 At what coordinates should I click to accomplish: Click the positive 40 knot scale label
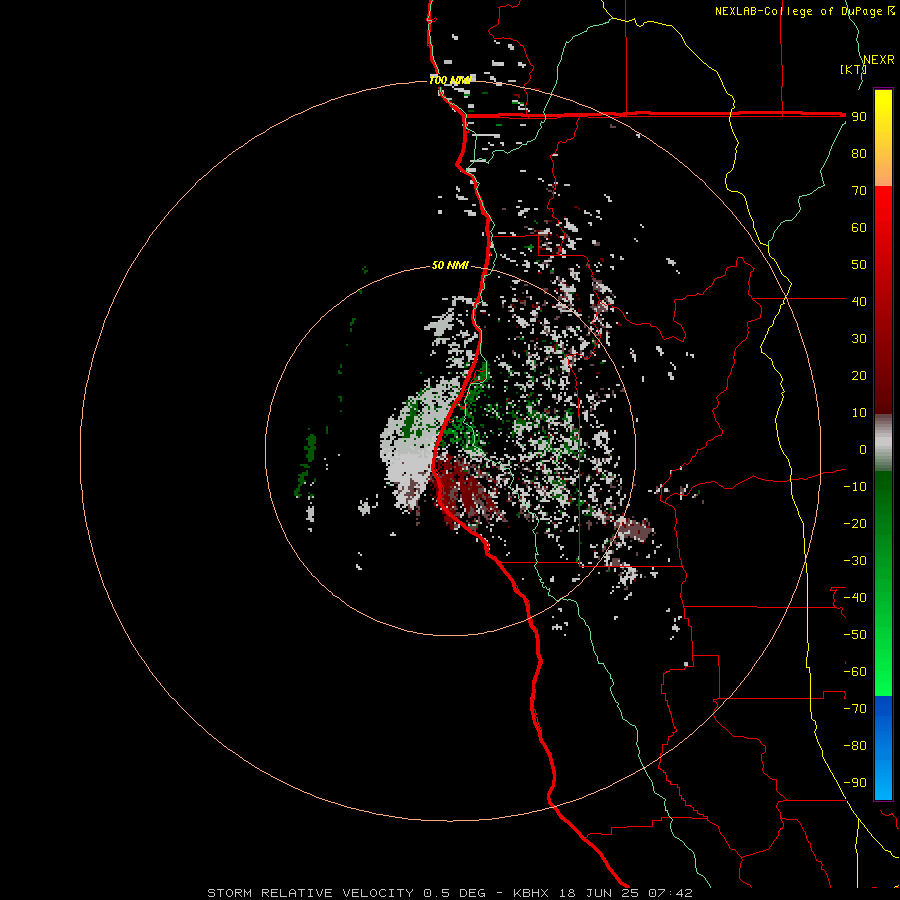coord(859,301)
